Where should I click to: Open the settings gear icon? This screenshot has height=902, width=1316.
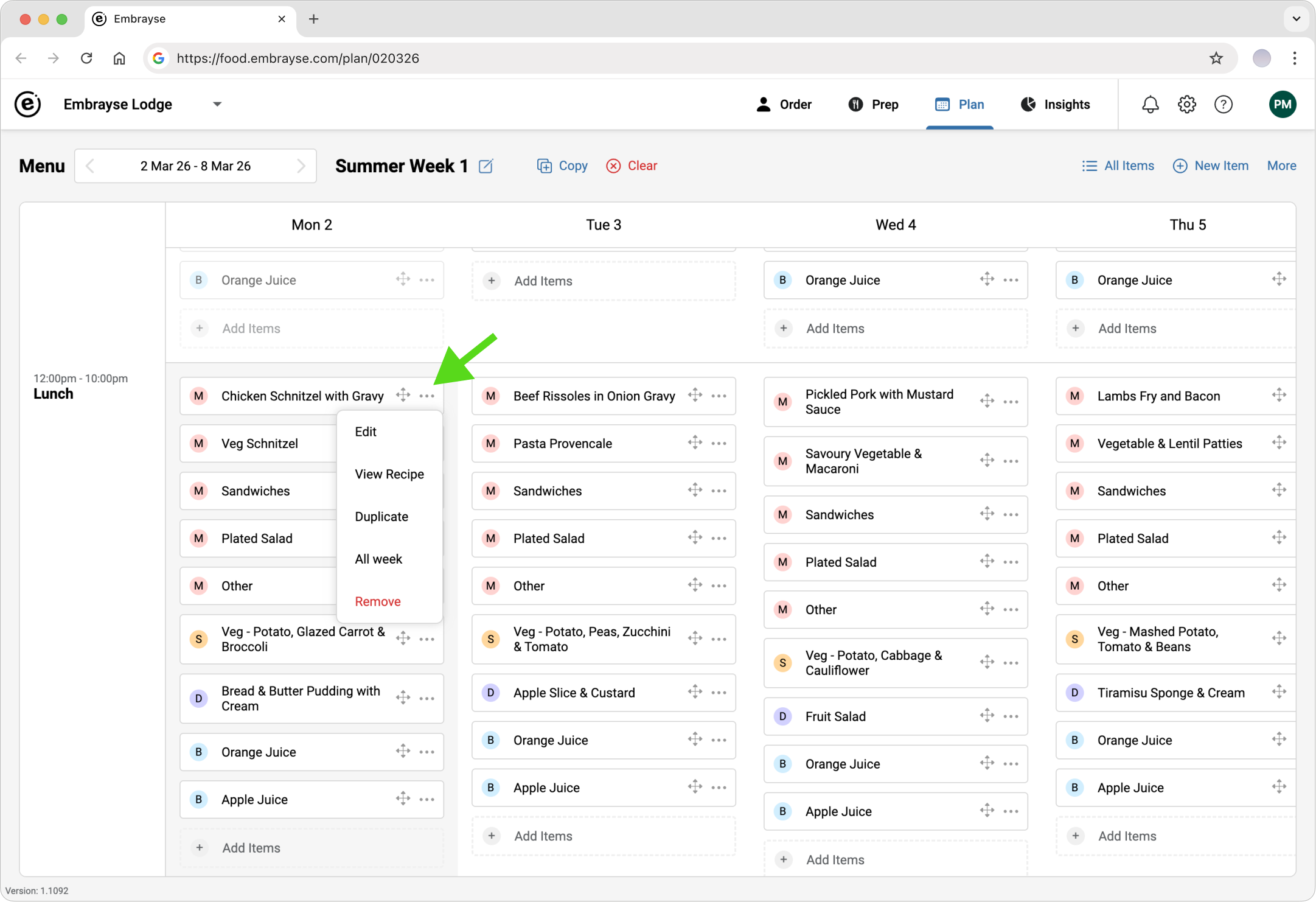pyautogui.click(x=1186, y=105)
